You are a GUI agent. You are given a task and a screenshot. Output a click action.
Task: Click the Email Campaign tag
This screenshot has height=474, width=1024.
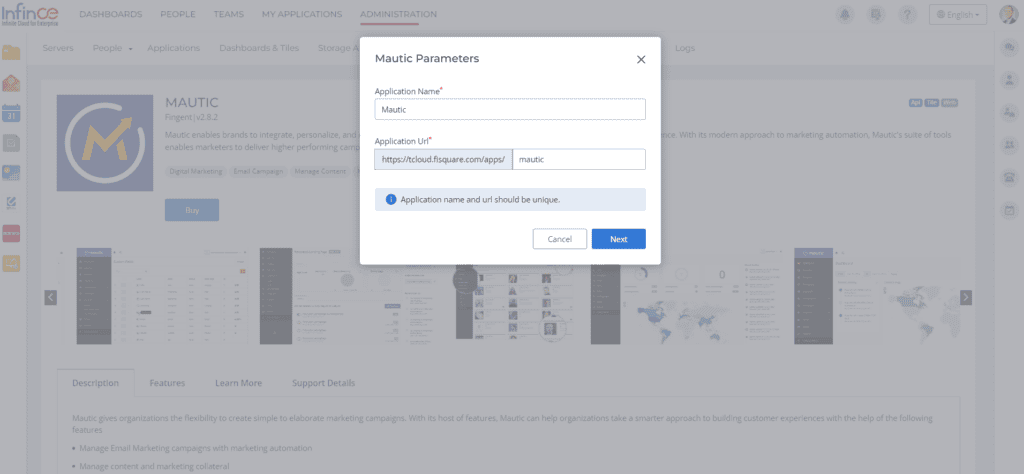tap(258, 172)
